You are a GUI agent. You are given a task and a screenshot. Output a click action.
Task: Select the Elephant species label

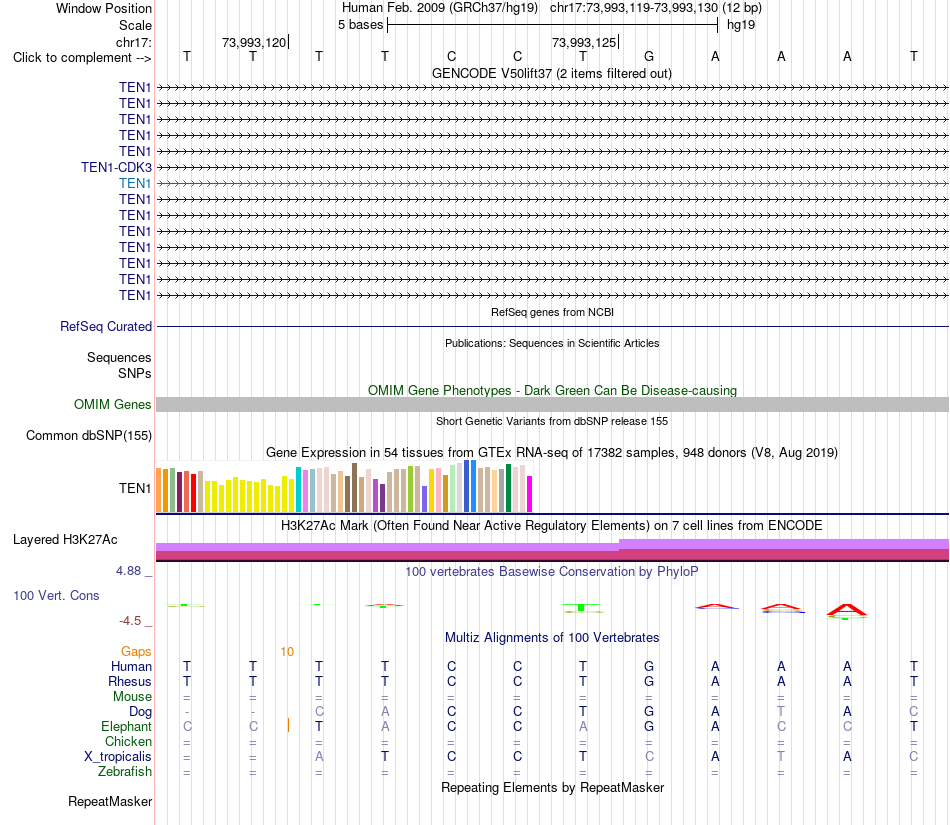click(126, 726)
